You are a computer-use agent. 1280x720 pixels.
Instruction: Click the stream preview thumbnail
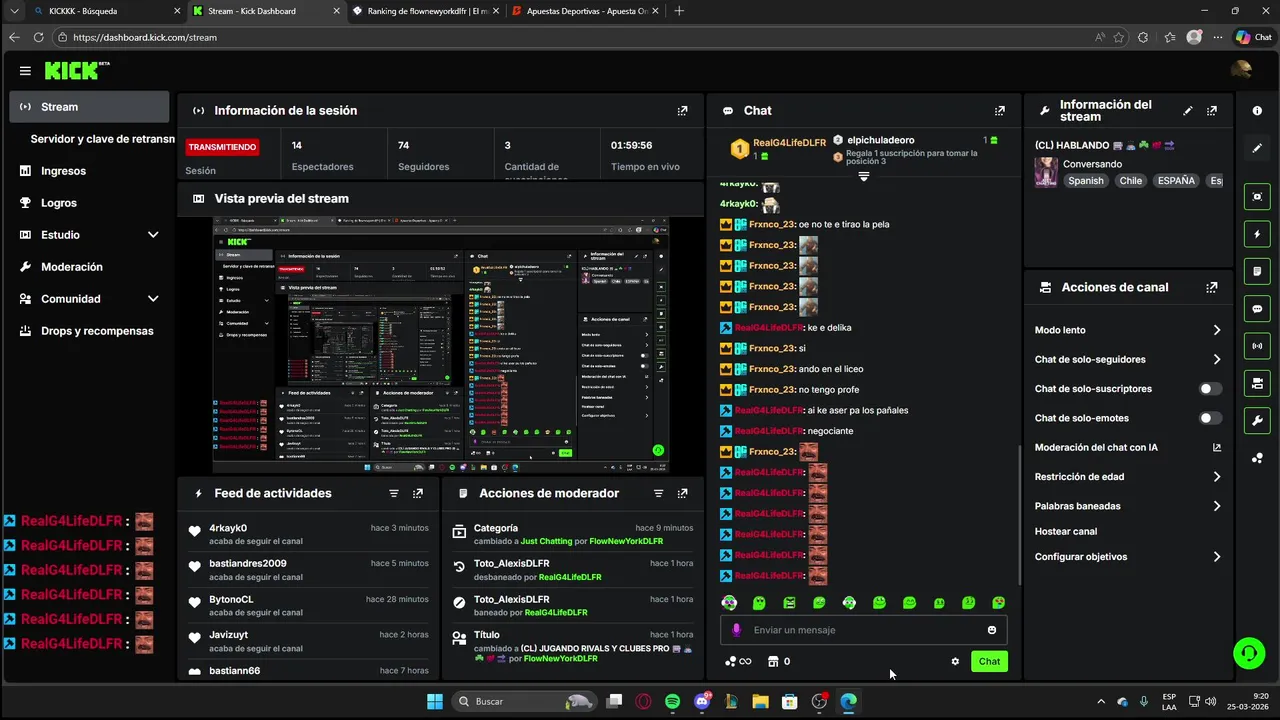pos(441,345)
